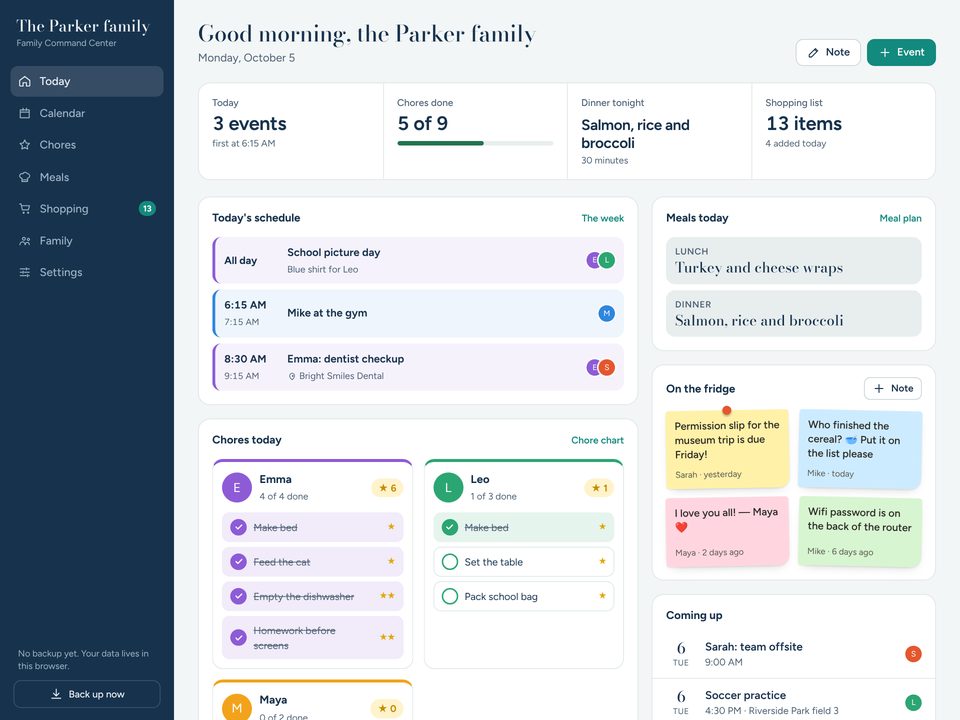Open the Dinner tonight summary card
The image size is (960, 720).
659,131
